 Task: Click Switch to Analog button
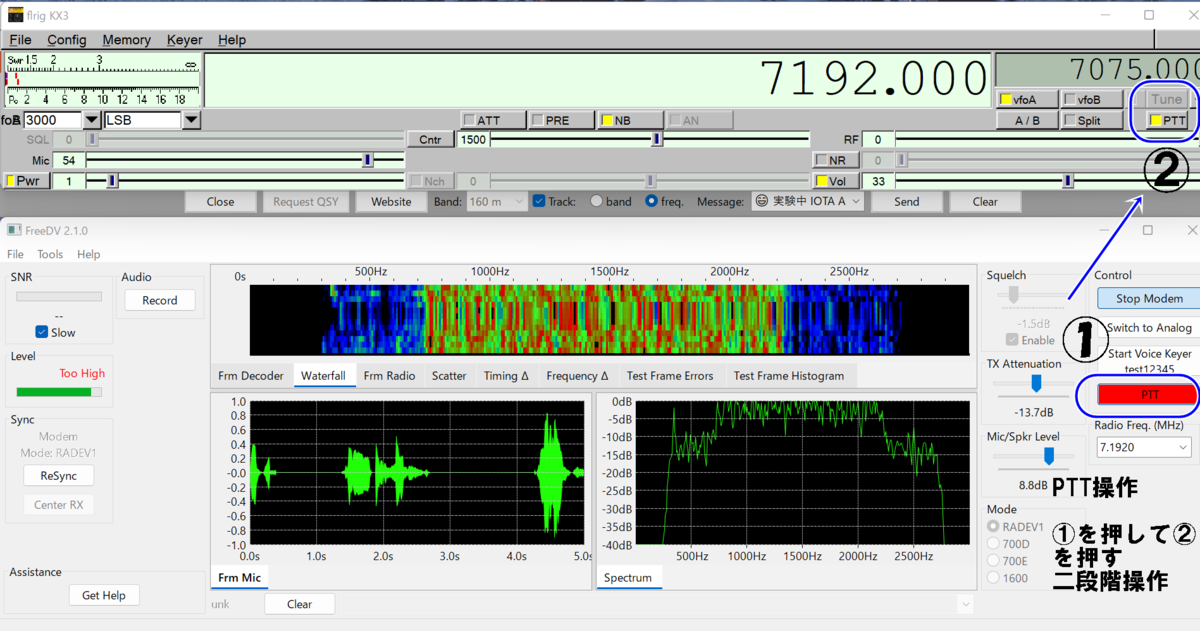click(x=1148, y=328)
